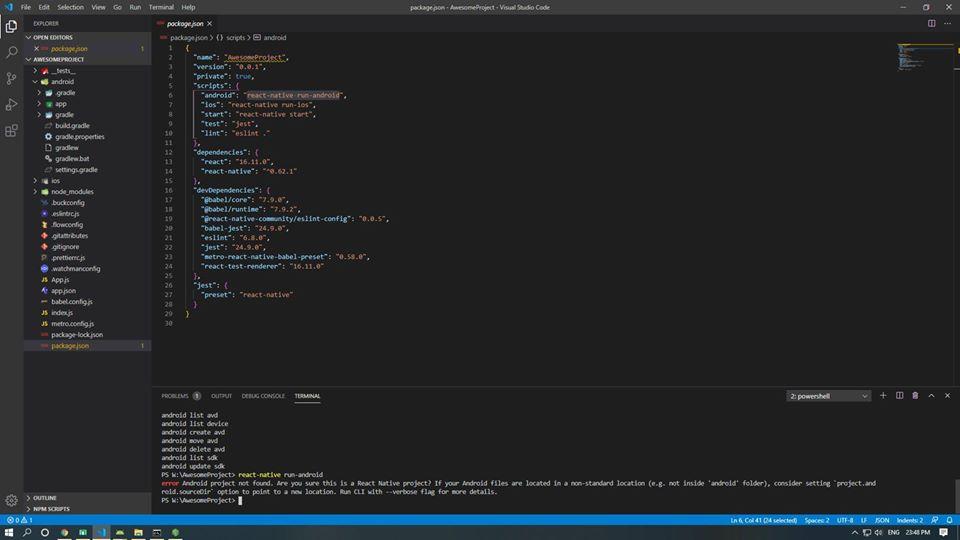Click the UTF-8 encoding in status bar
This screenshot has width=960, height=540.
(845, 520)
